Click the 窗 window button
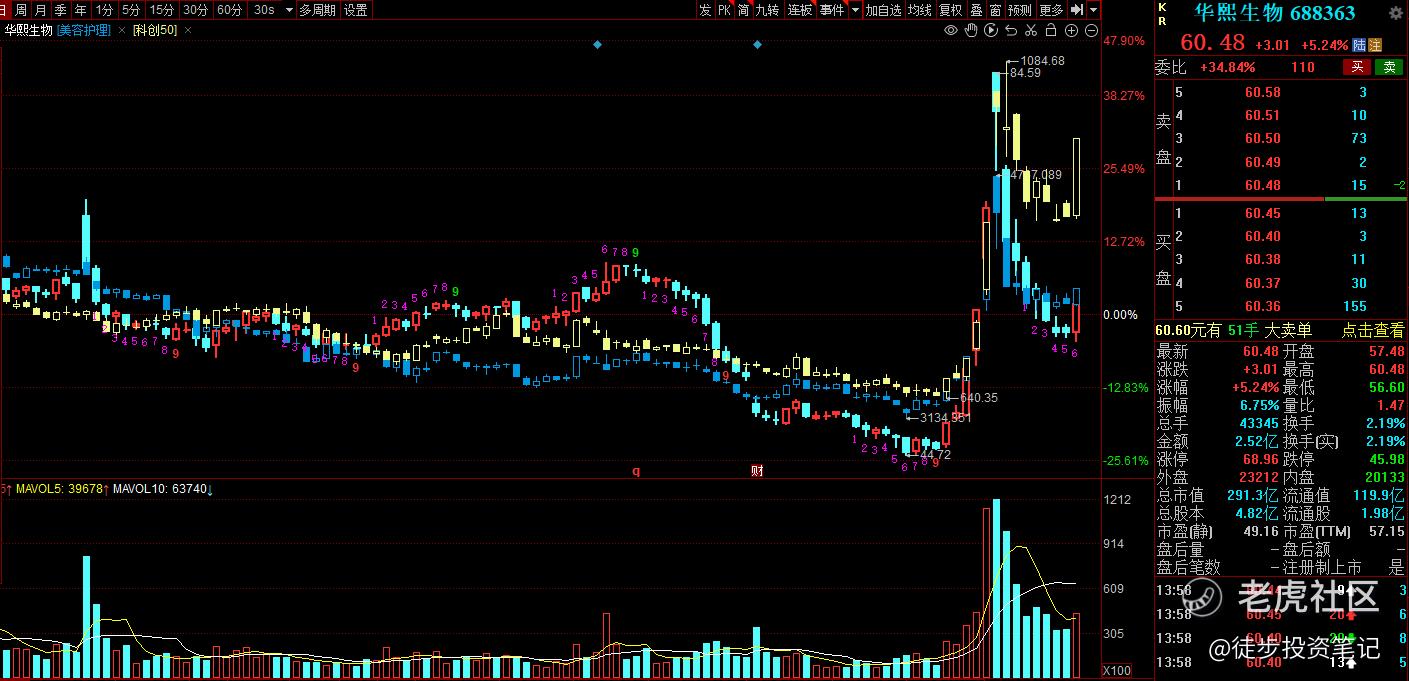The height and width of the screenshot is (681, 1409). [x=996, y=10]
